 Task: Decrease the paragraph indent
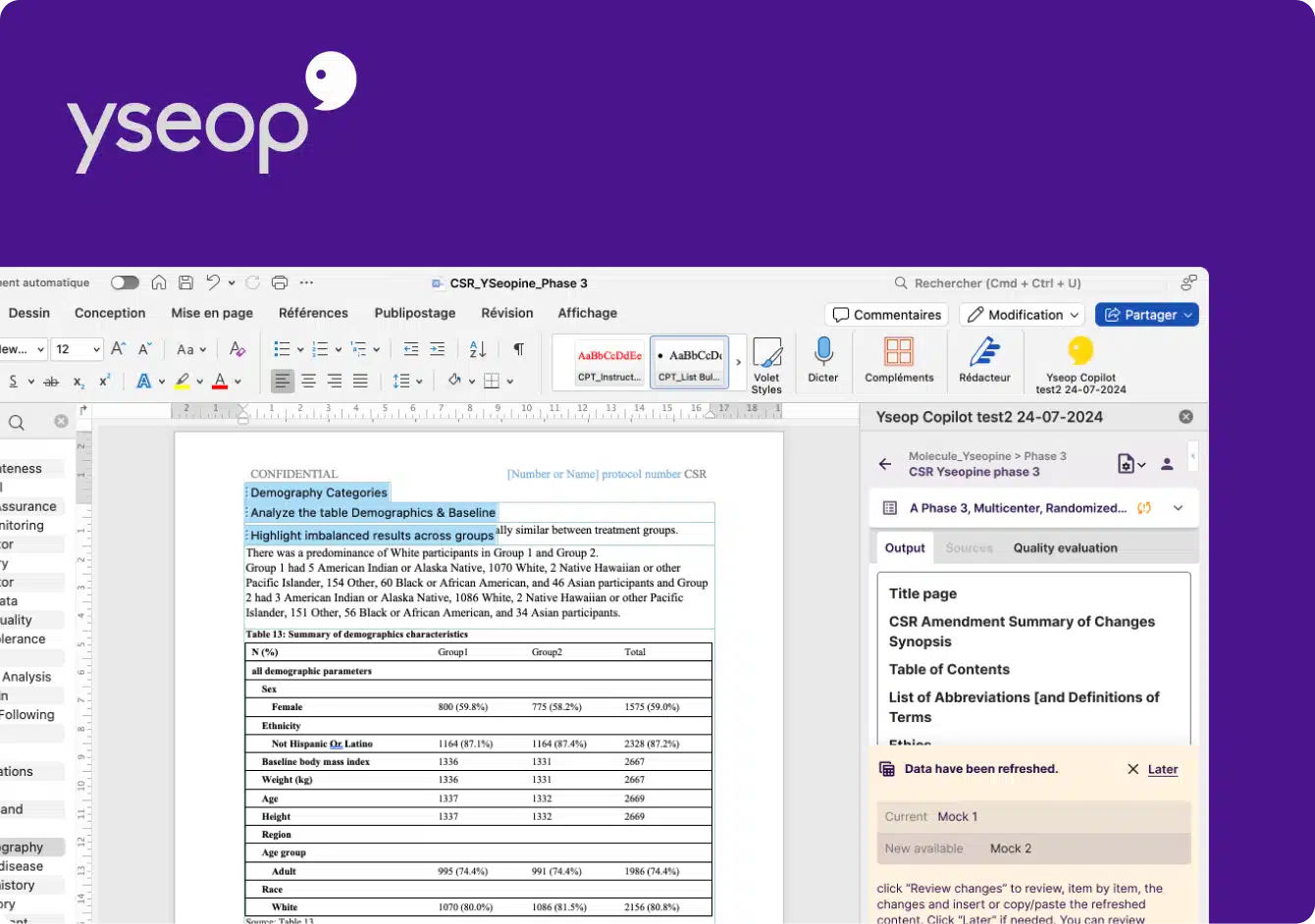coord(411,349)
